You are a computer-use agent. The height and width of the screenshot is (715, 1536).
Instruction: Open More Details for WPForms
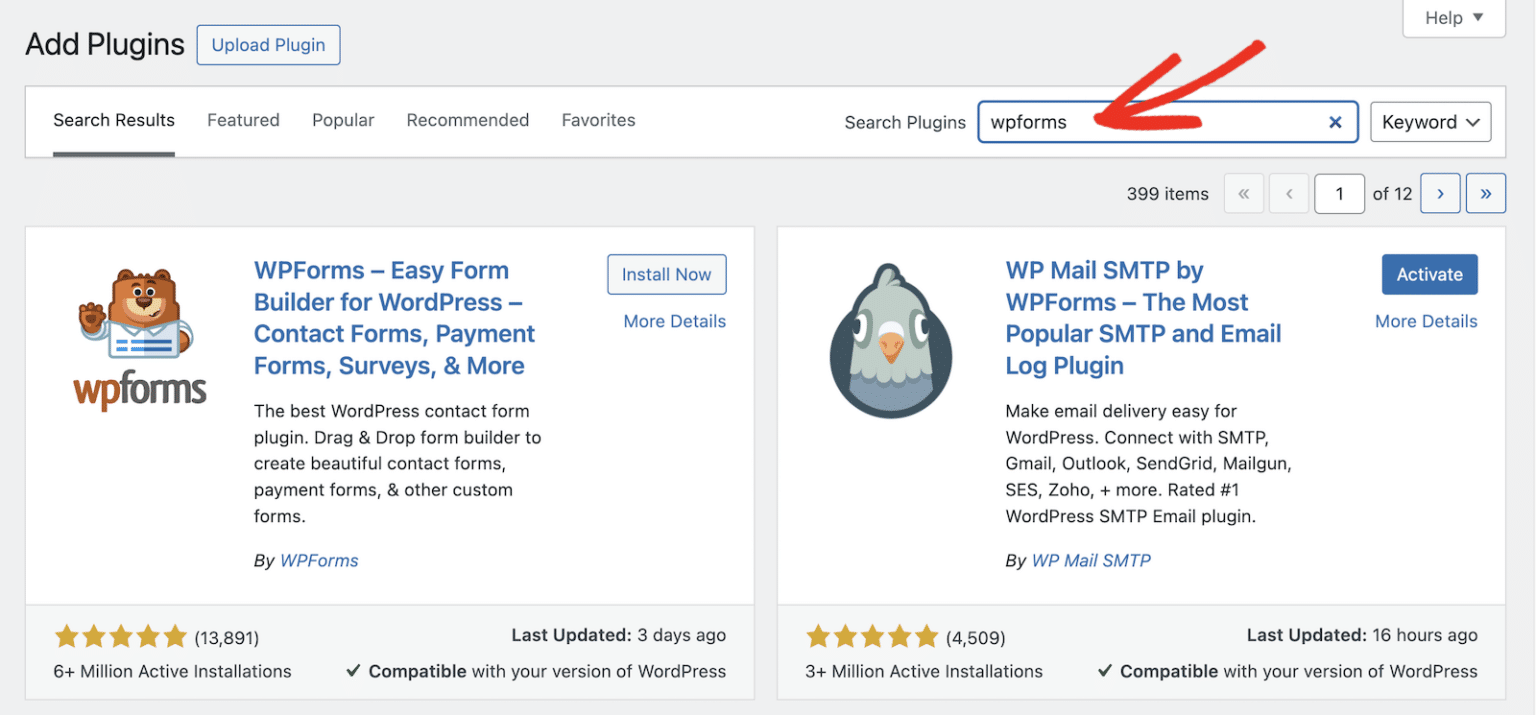tap(674, 321)
